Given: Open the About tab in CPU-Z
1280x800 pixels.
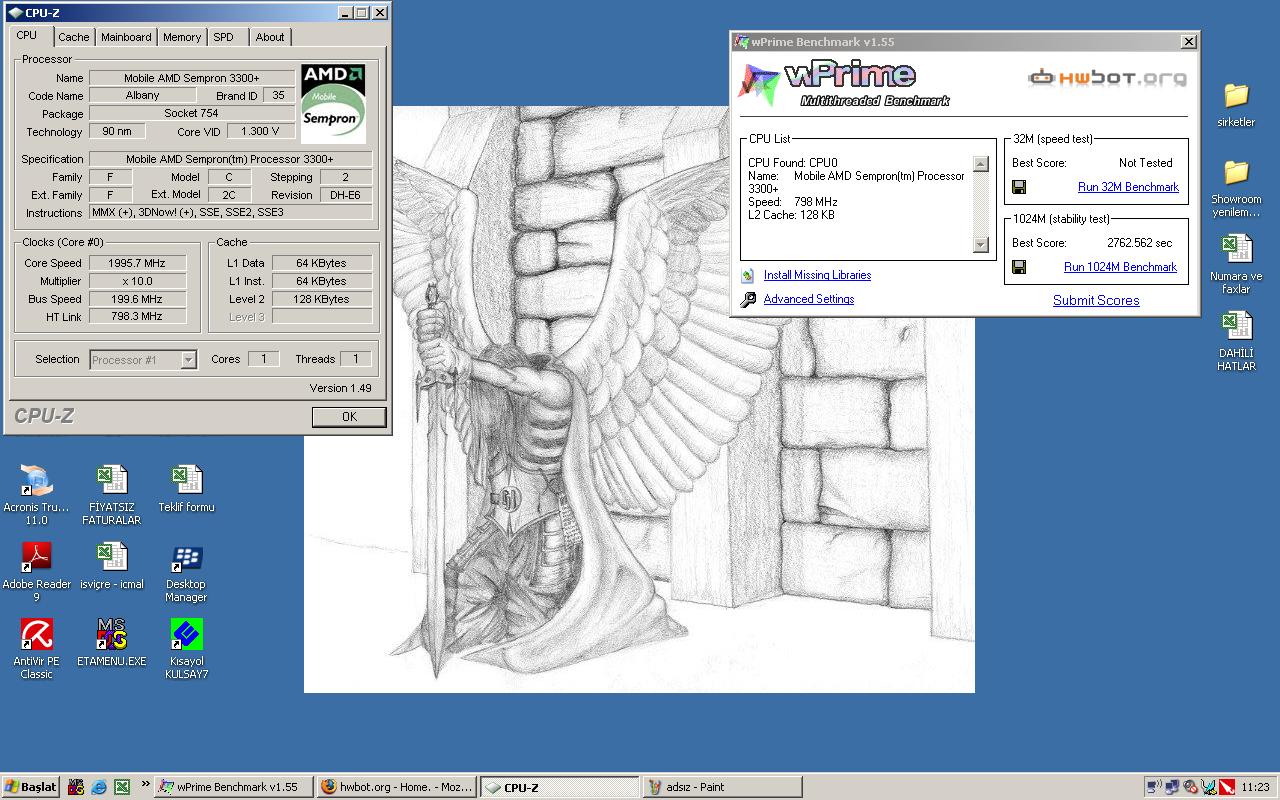Looking at the screenshot, I should [270, 37].
